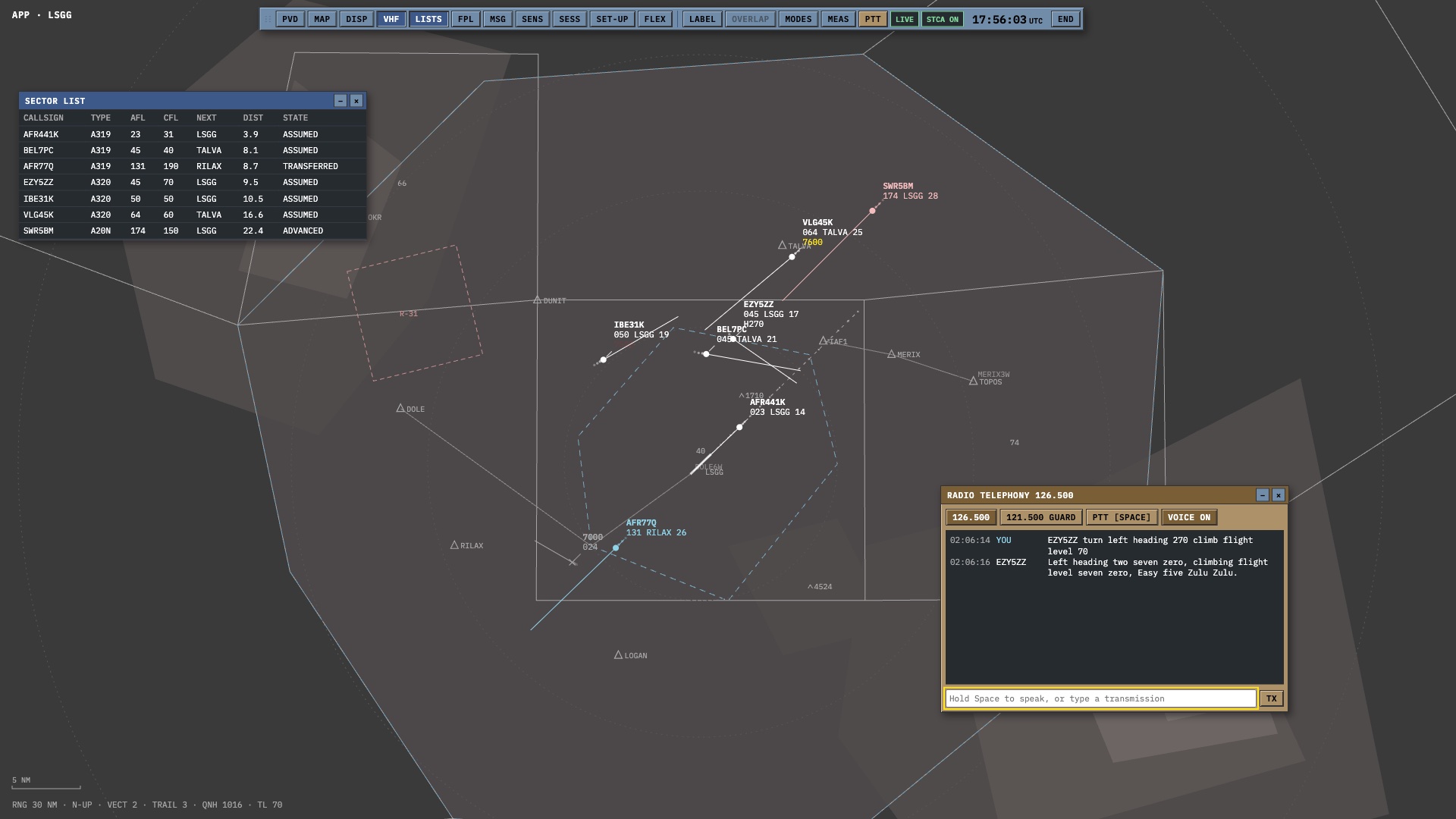Click the LABEL toolbar button
The image size is (1456, 819).
click(702, 19)
